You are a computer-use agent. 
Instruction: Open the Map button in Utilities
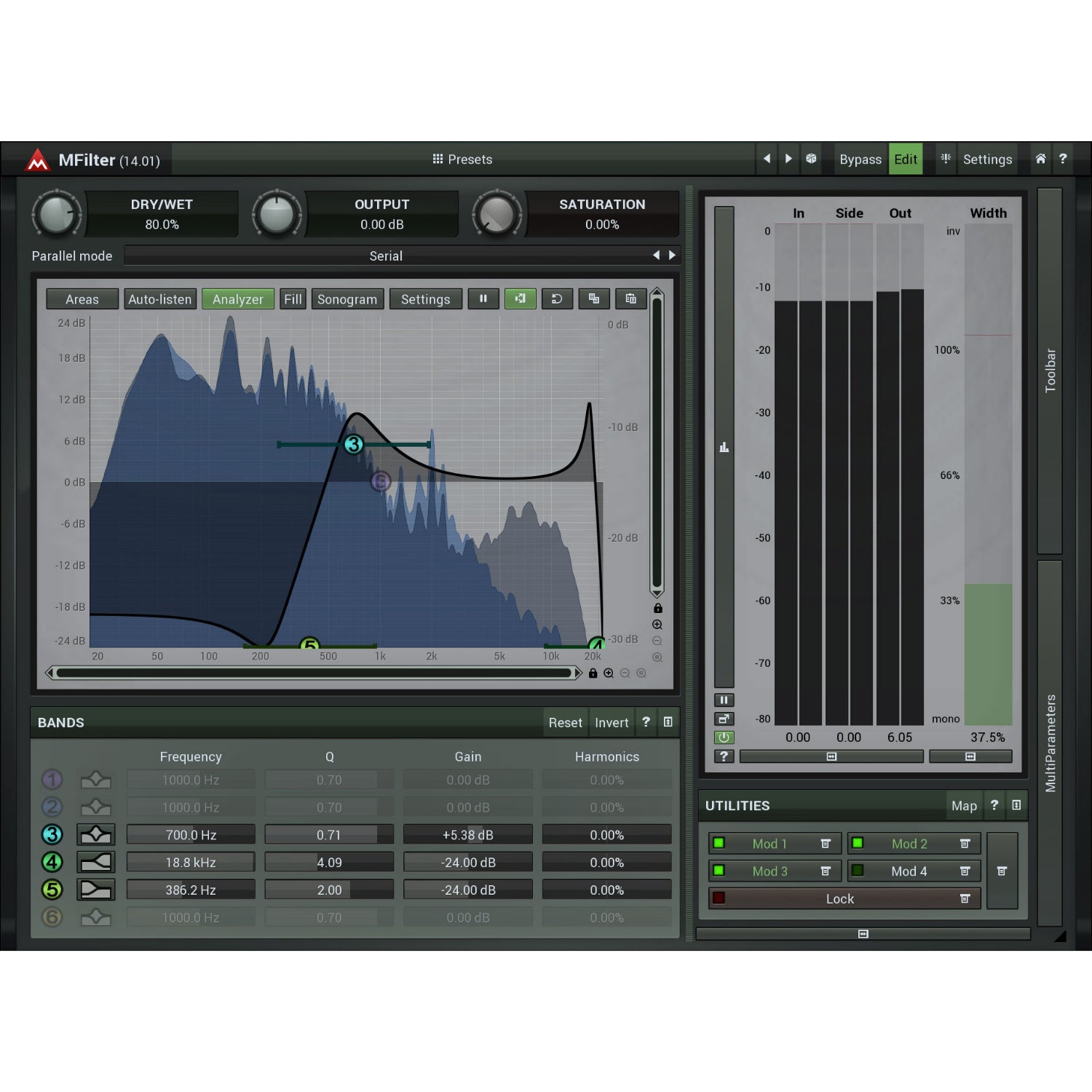pos(964,805)
